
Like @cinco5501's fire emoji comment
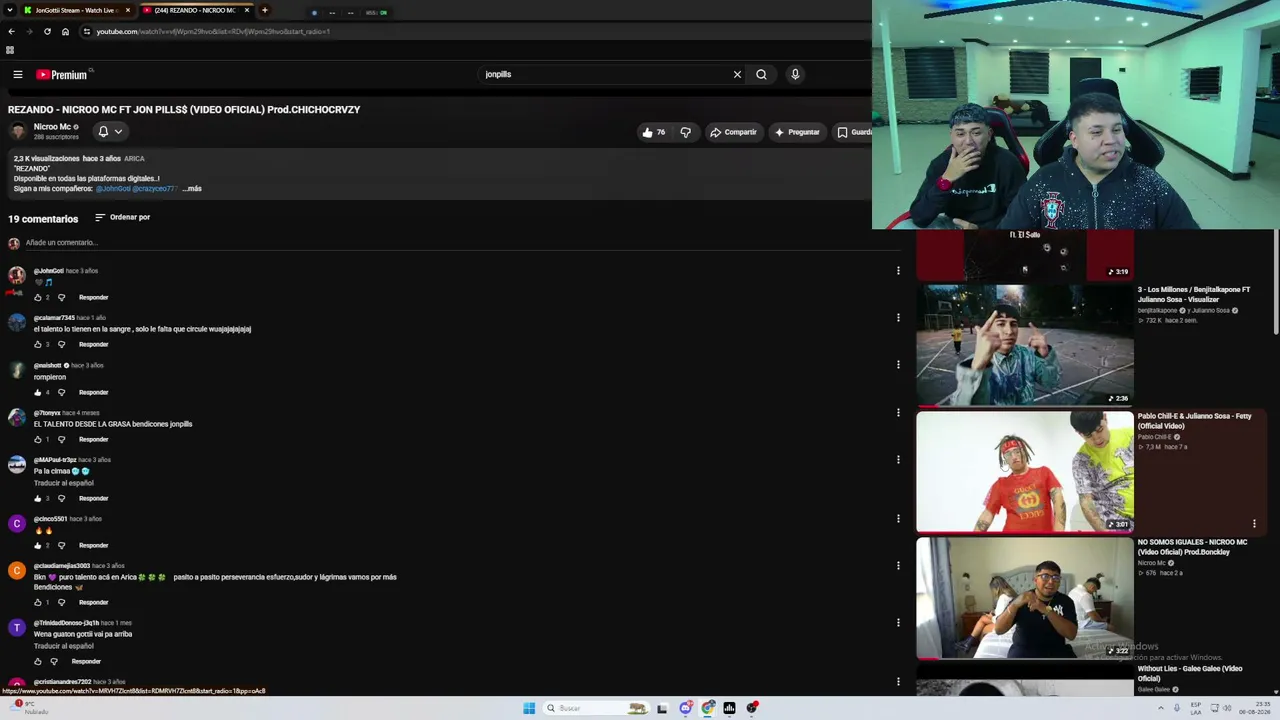click(38, 545)
